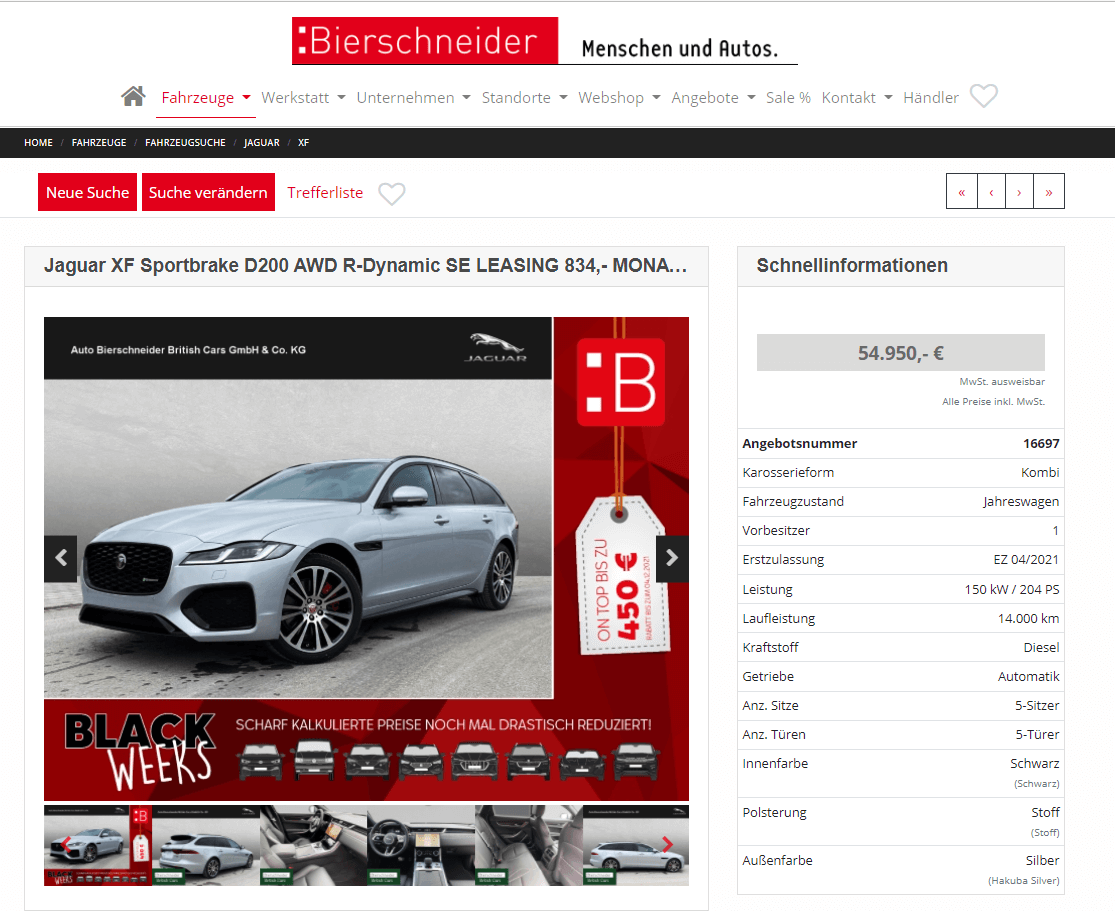
Task: Click the Anz. Türen value 5-Türer
Action: [1037, 735]
